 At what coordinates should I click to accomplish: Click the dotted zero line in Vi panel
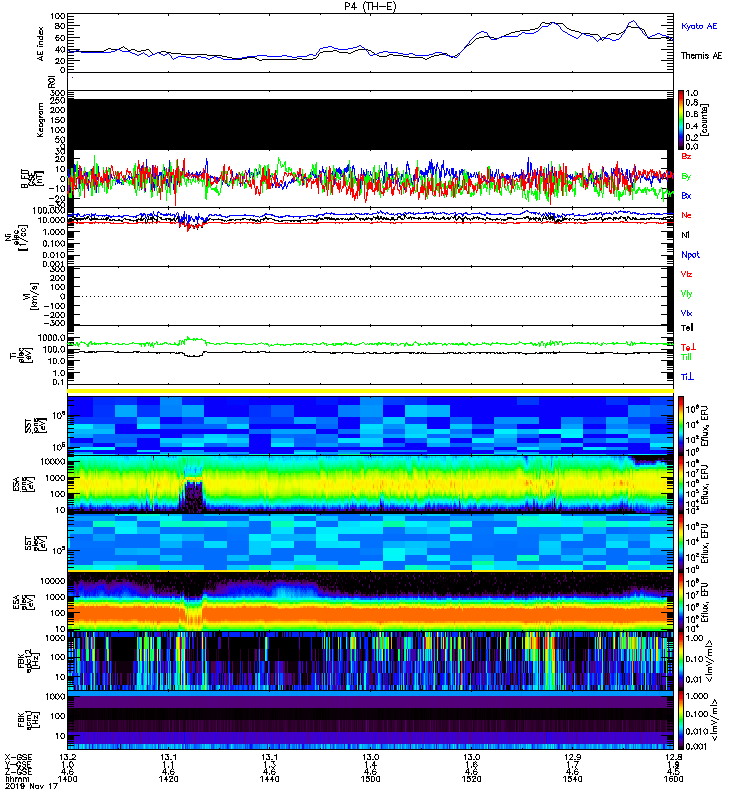[x=370, y=296]
